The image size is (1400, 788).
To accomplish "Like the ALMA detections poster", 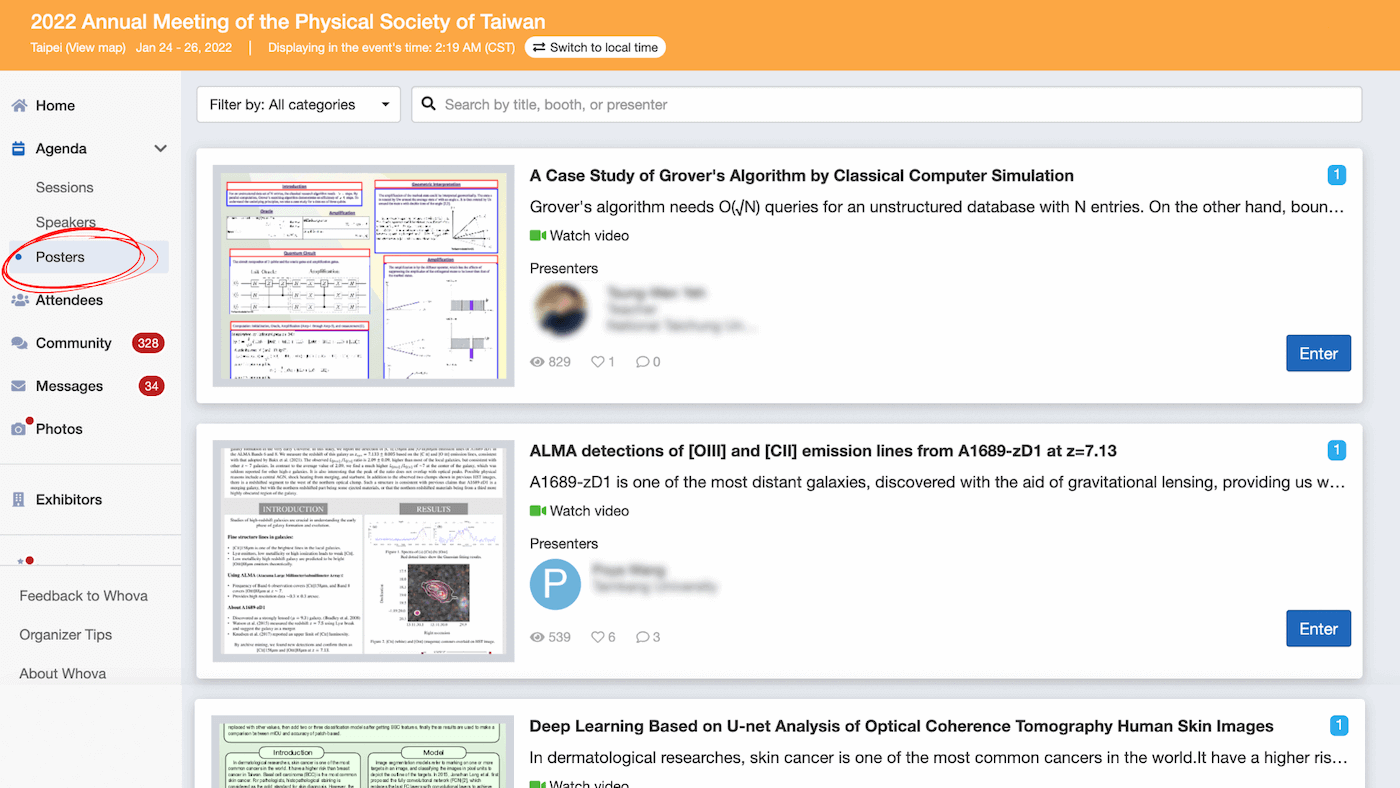I will pos(597,636).
